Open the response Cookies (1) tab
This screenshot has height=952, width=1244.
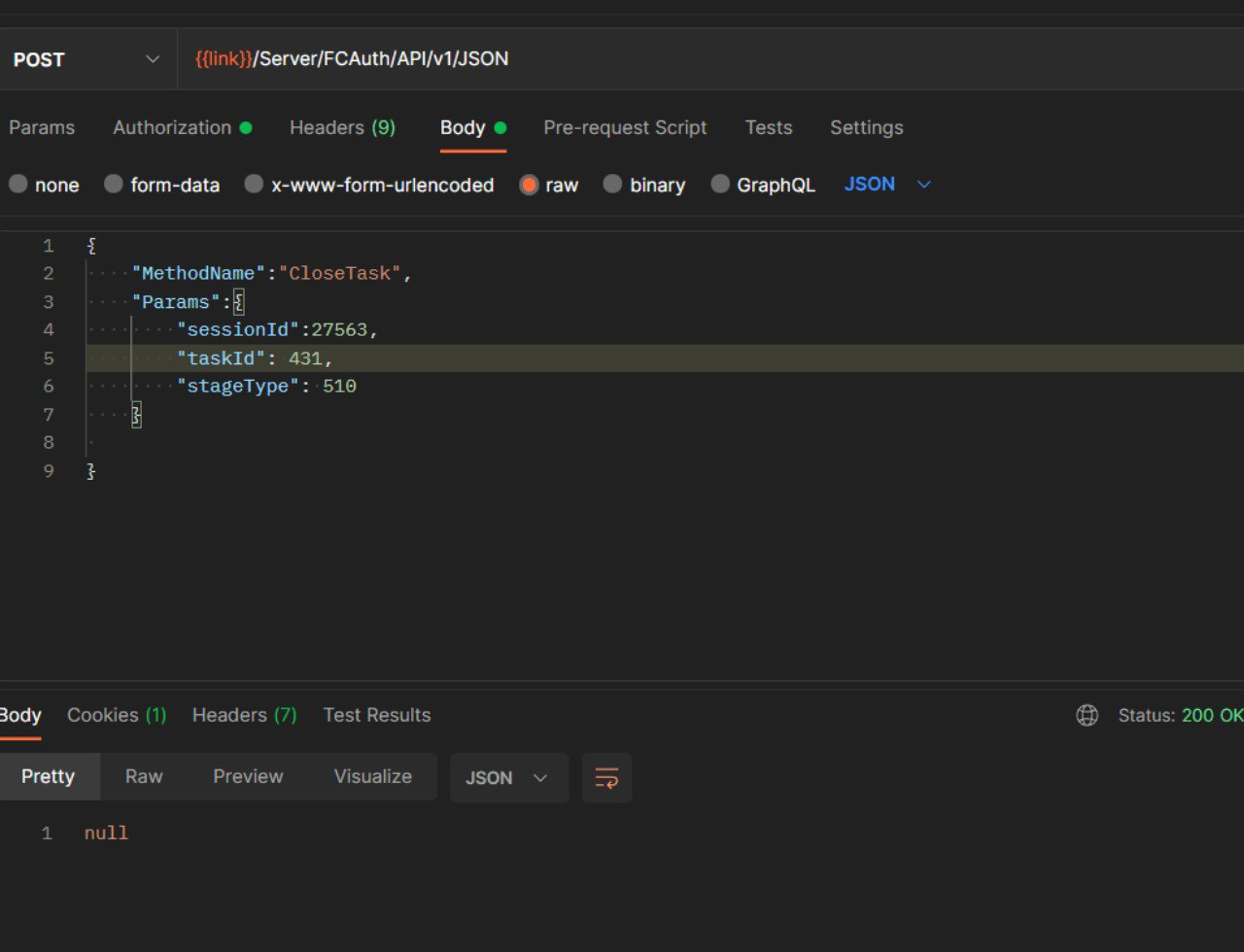pos(117,715)
